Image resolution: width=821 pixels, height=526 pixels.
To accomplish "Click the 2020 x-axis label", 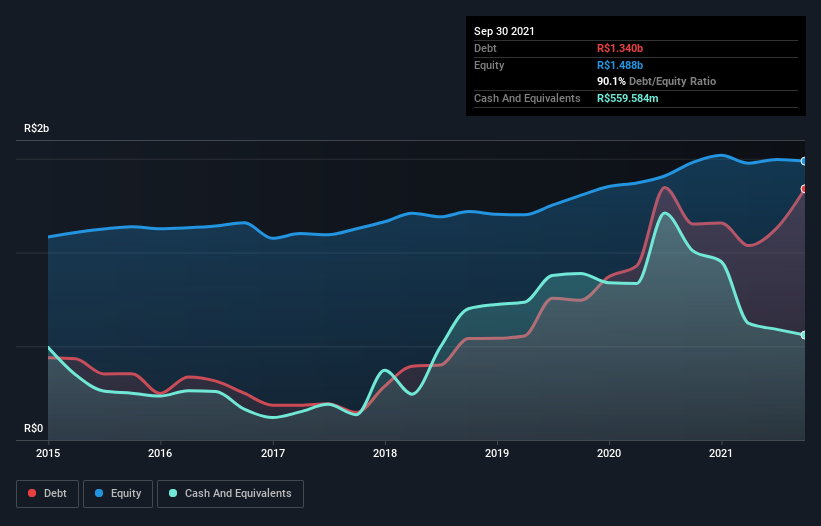I will coord(609,453).
